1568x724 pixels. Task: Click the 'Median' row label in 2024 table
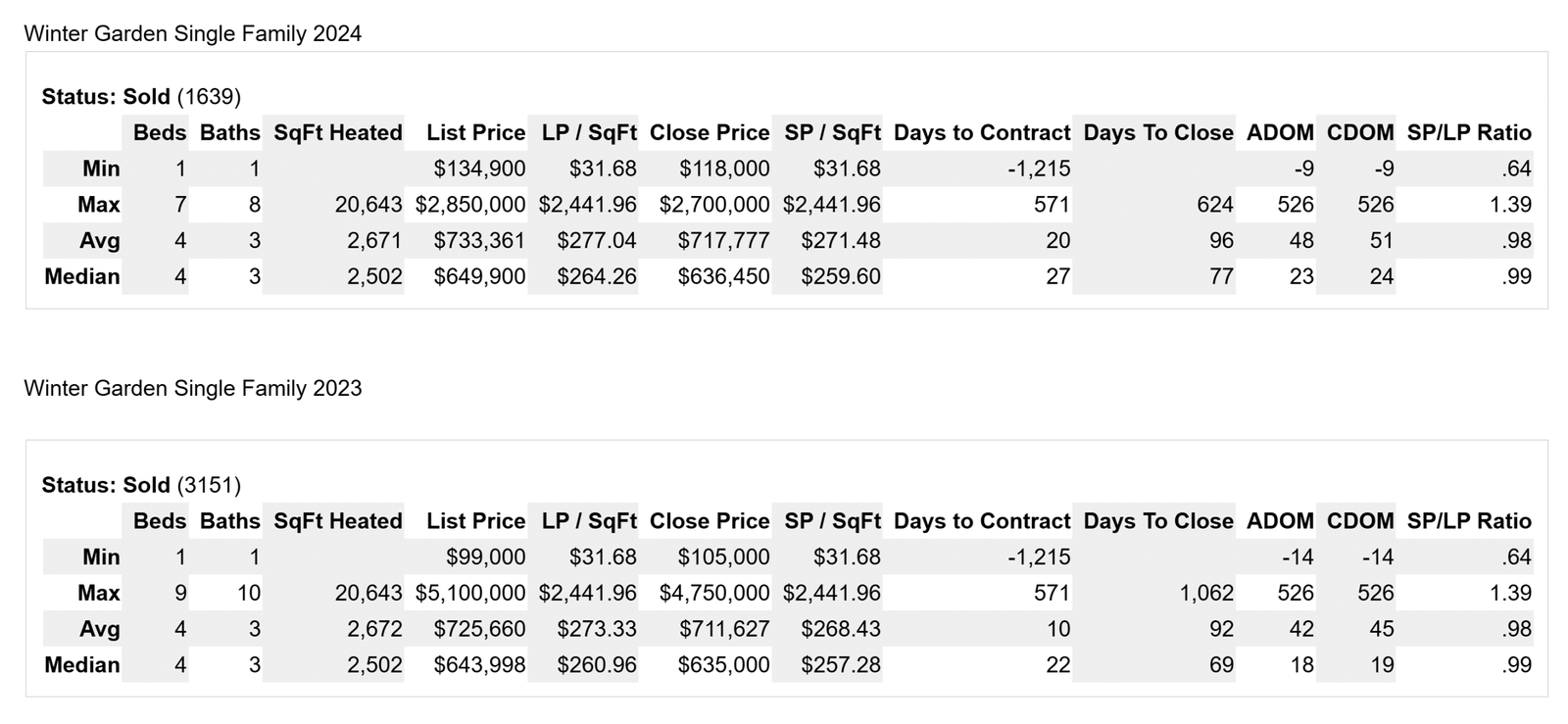82,277
